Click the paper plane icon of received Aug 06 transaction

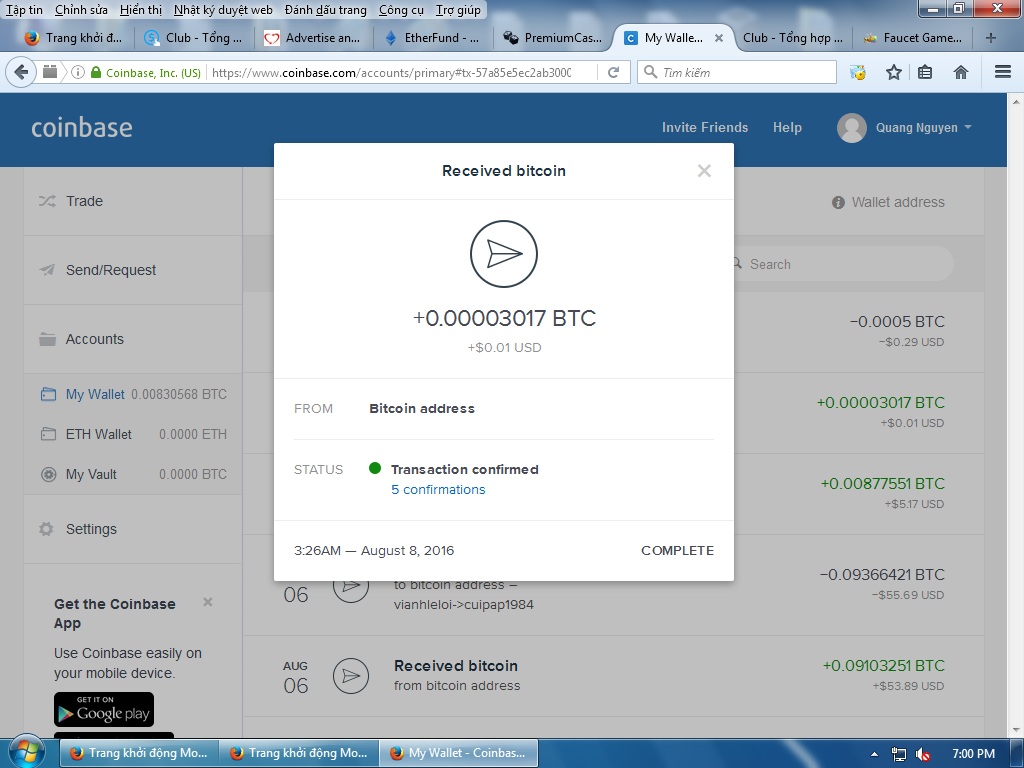coord(351,676)
